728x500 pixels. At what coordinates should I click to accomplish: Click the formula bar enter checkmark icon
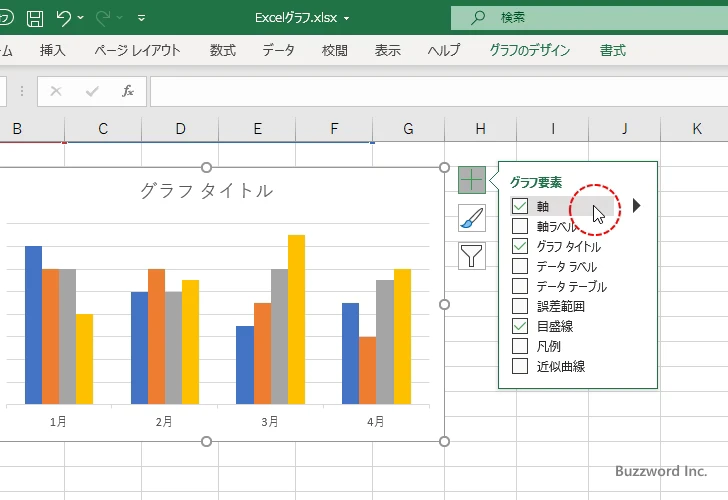click(92, 91)
